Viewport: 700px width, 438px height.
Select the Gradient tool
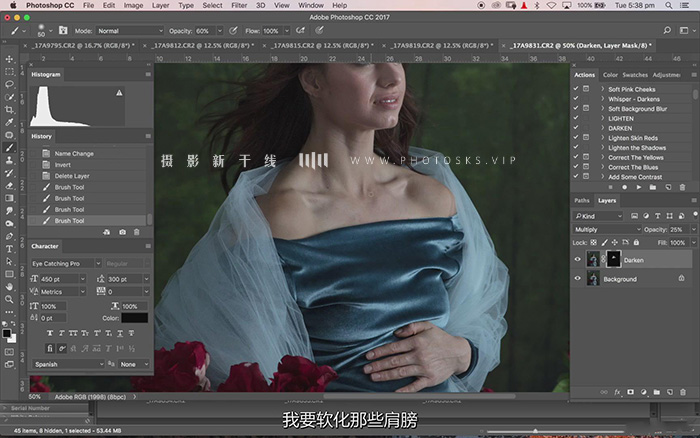click(x=9, y=198)
